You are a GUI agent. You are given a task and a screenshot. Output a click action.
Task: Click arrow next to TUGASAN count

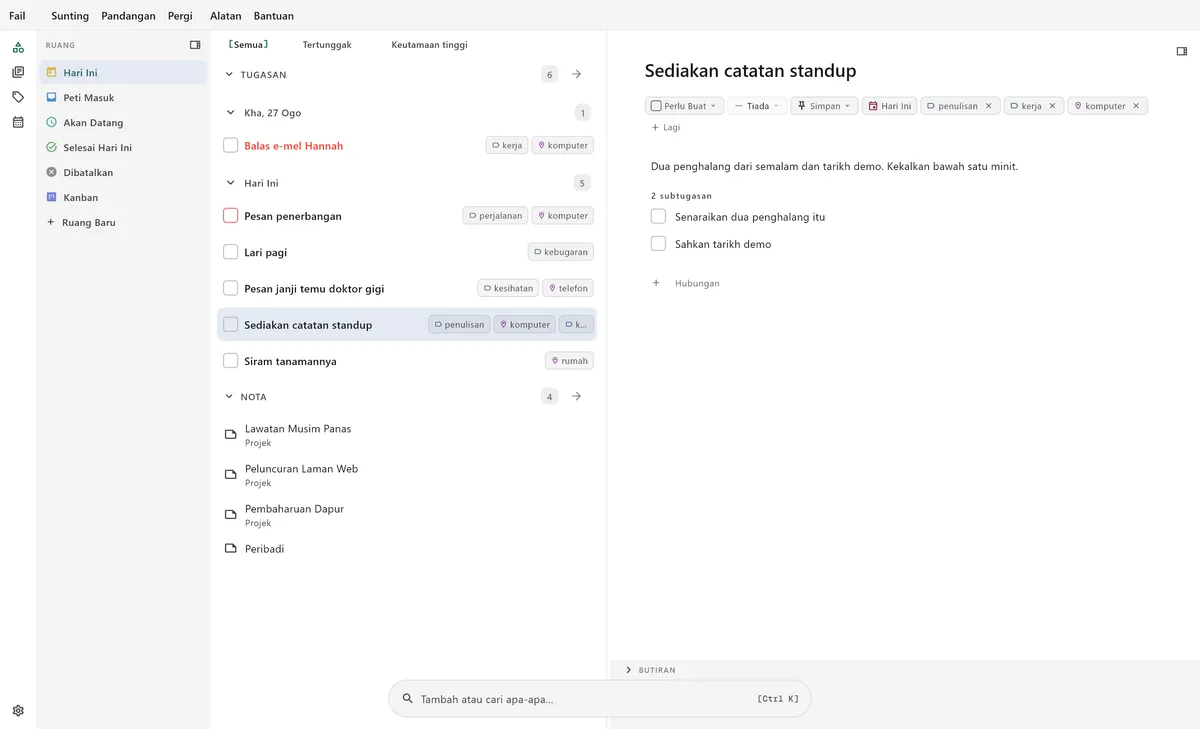[577, 74]
